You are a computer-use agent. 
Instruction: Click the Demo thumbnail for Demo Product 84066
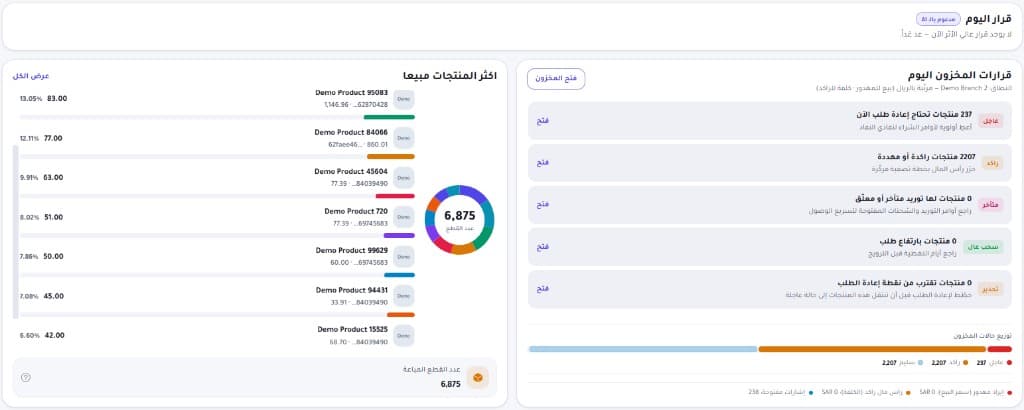click(x=404, y=138)
